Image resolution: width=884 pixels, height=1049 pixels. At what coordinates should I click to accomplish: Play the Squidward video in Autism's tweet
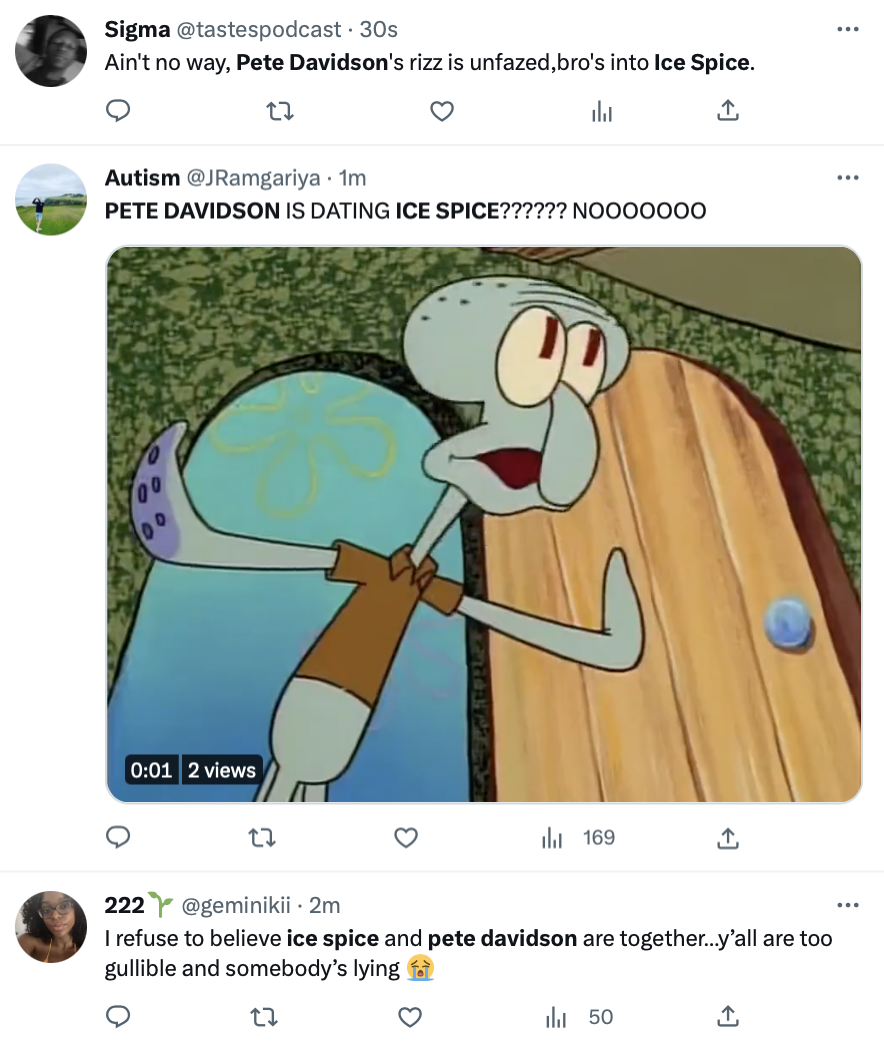pos(484,523)
